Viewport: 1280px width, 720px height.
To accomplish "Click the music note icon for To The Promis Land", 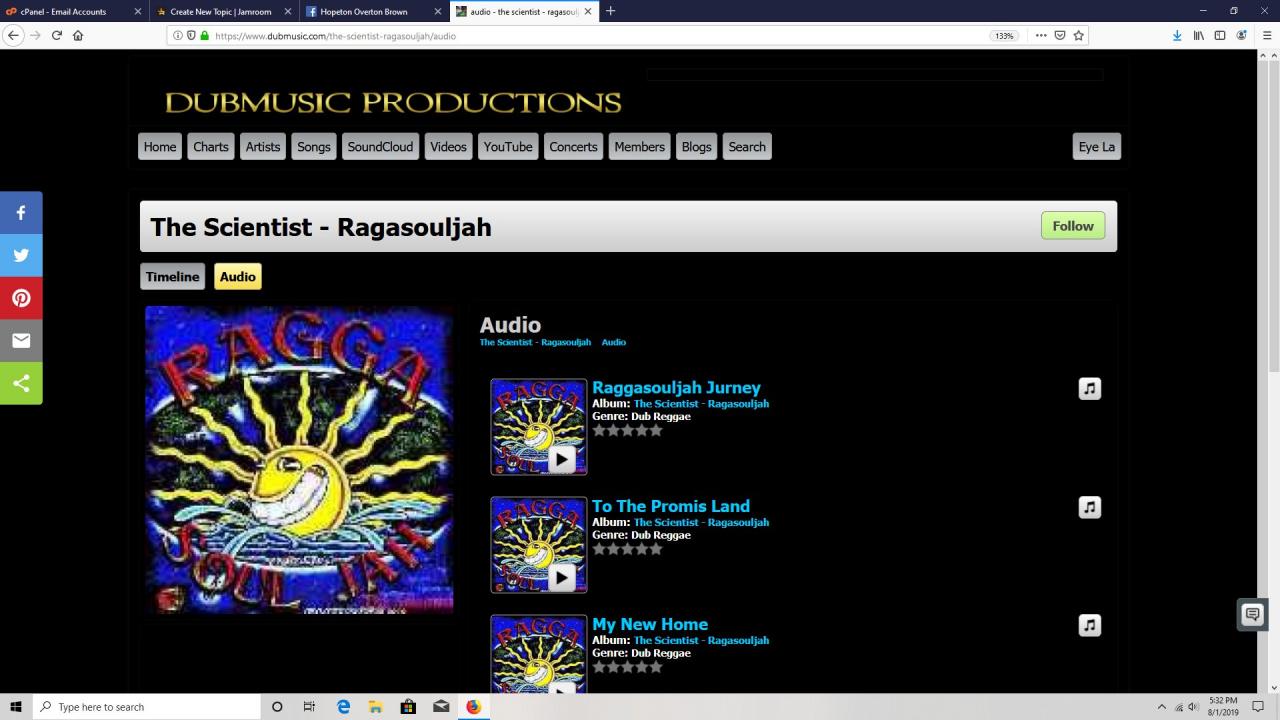I will (1090, 507).
